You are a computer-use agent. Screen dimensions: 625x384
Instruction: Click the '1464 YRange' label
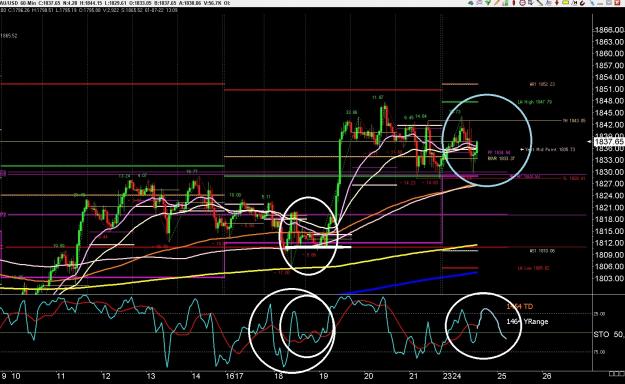click(527, 321)
